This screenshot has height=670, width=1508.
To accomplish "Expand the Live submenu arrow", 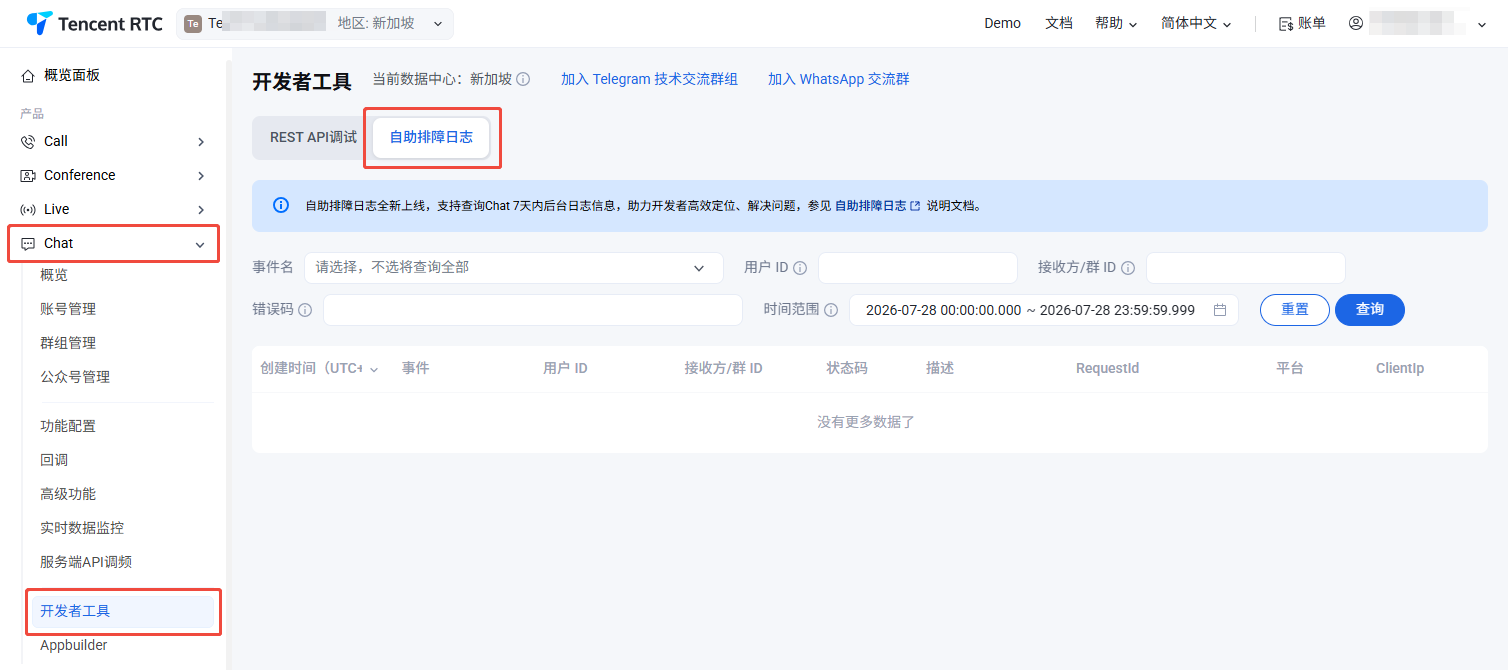I will pyautogui.click(x=201, y=210).
